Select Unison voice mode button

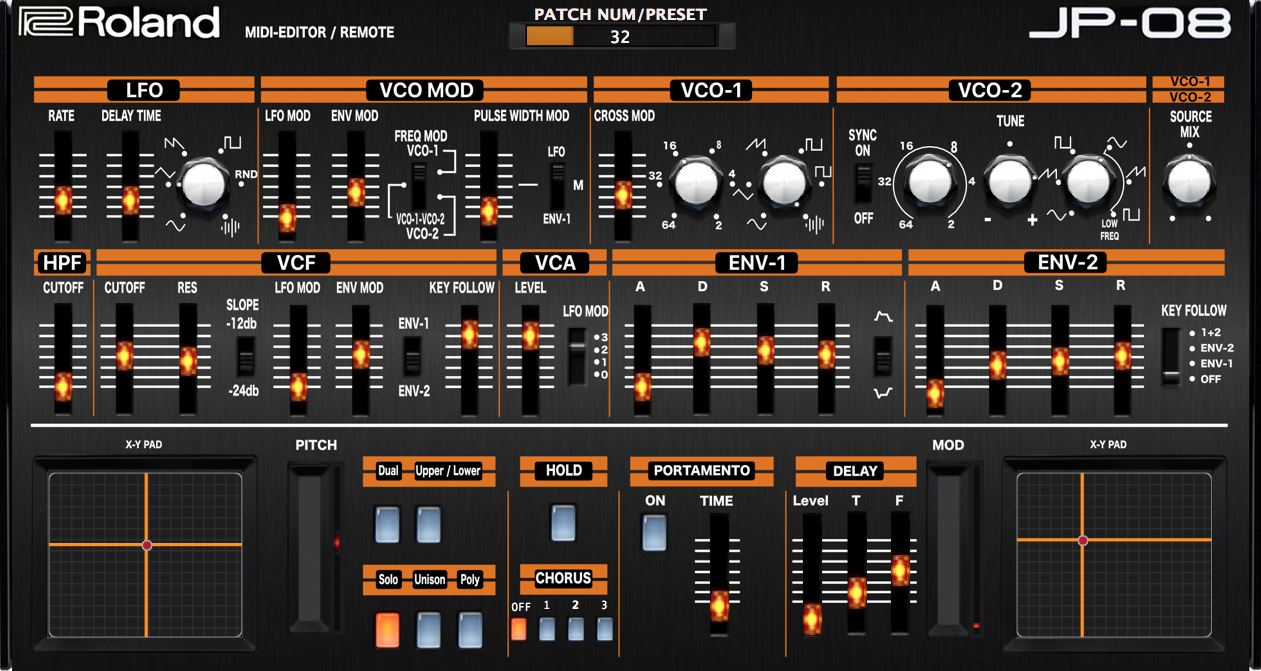429,630
